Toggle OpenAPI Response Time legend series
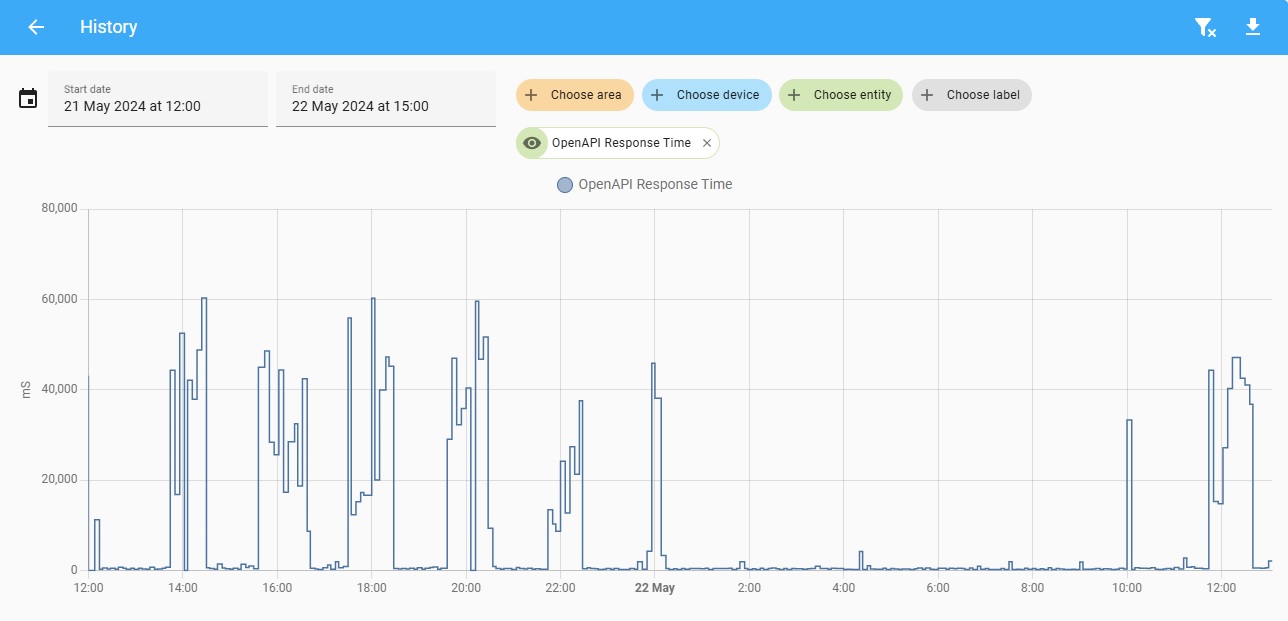The height and width of the screenshot is (621, 1288). [654, 184]
